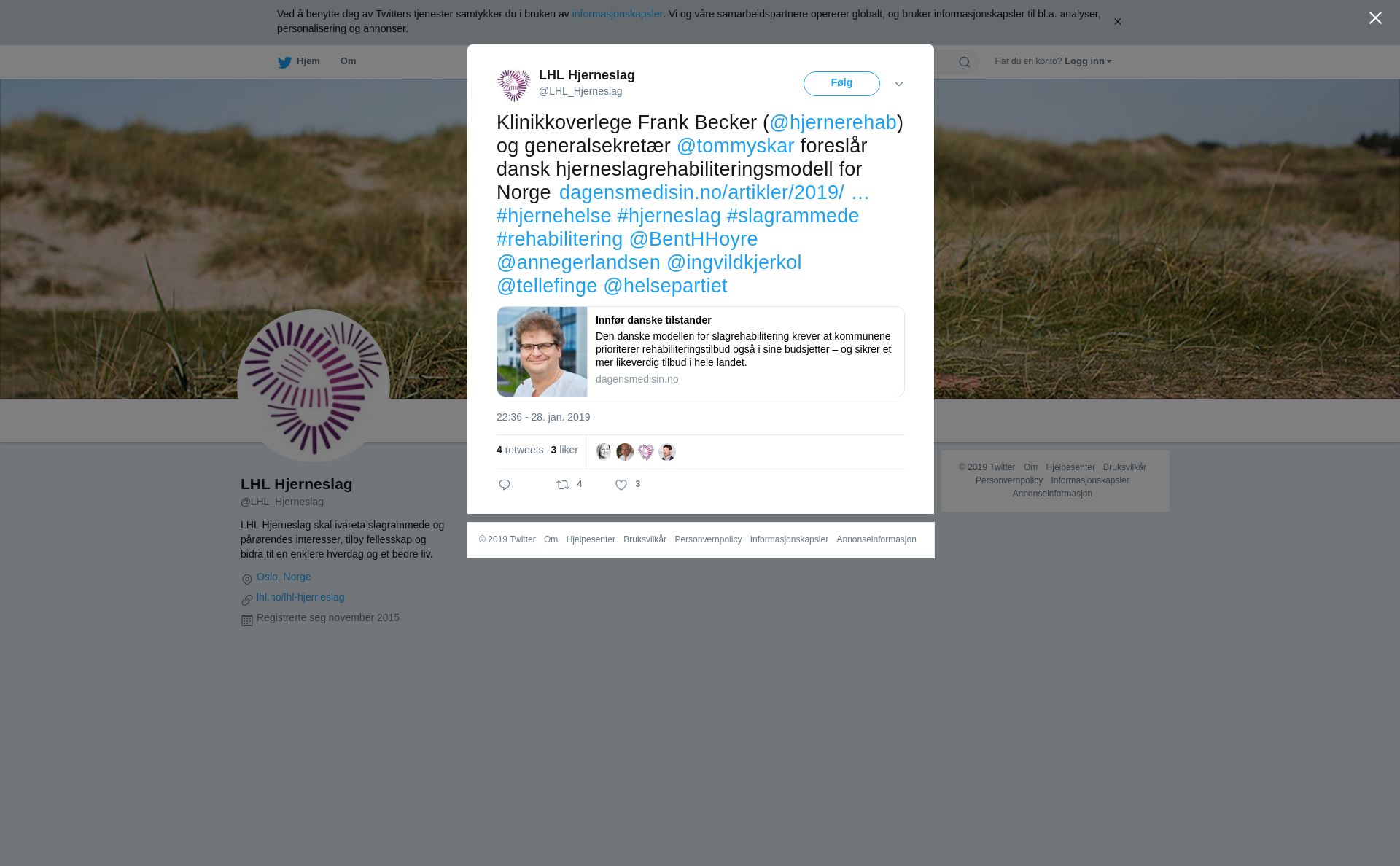1400x866 pixels.
Task: Open the informasjonskapsler link in banner
Action: 617,14
